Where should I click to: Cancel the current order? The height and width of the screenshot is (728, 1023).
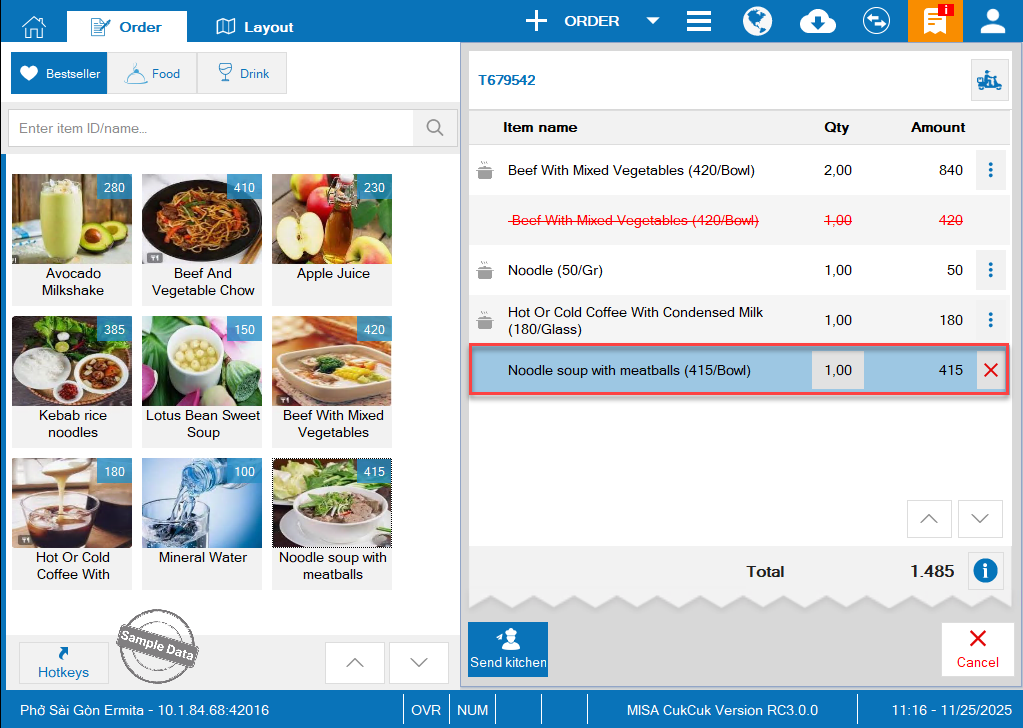977,649
